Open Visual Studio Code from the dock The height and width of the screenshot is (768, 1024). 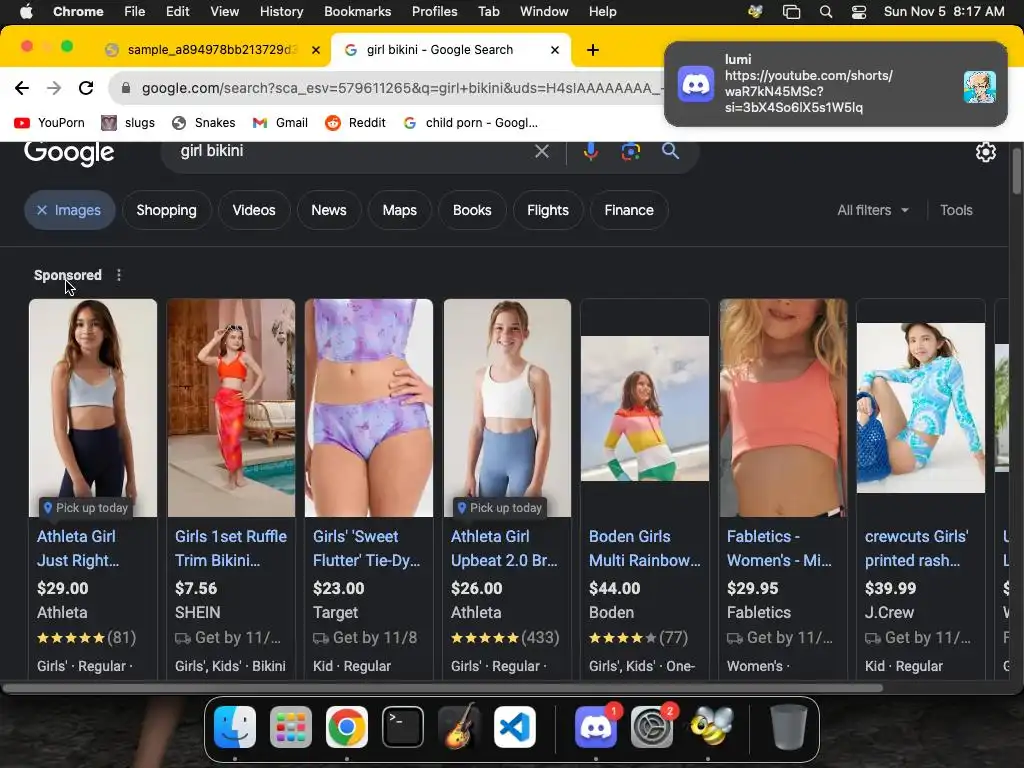click(515, 727)
